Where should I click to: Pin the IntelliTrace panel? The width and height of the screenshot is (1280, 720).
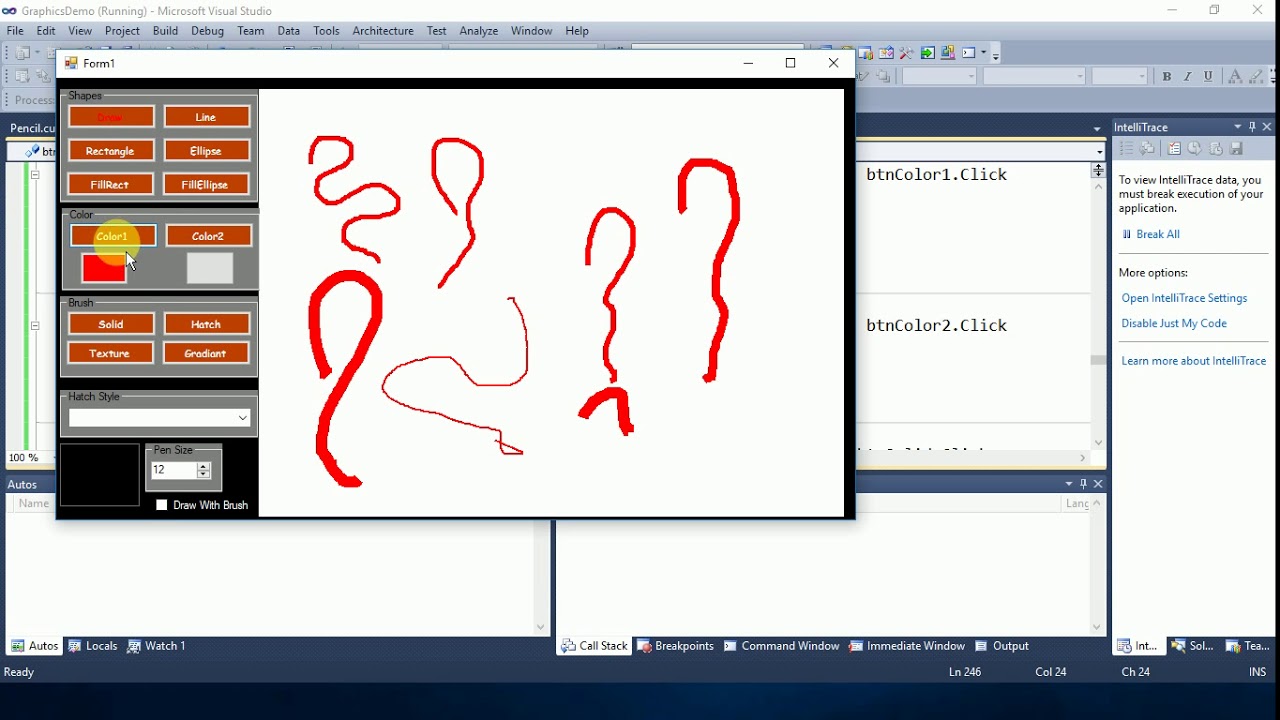click(x=1253, y=127)
